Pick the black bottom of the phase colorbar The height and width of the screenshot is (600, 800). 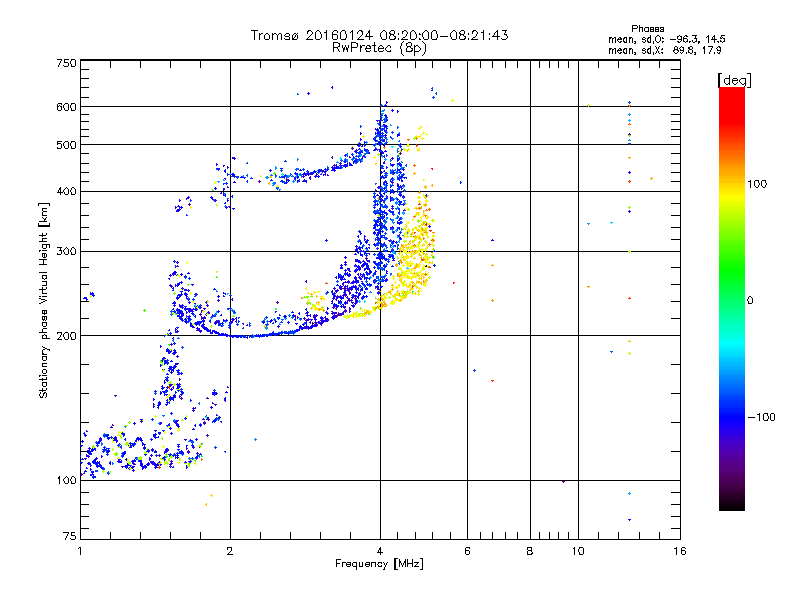(732, 503)
